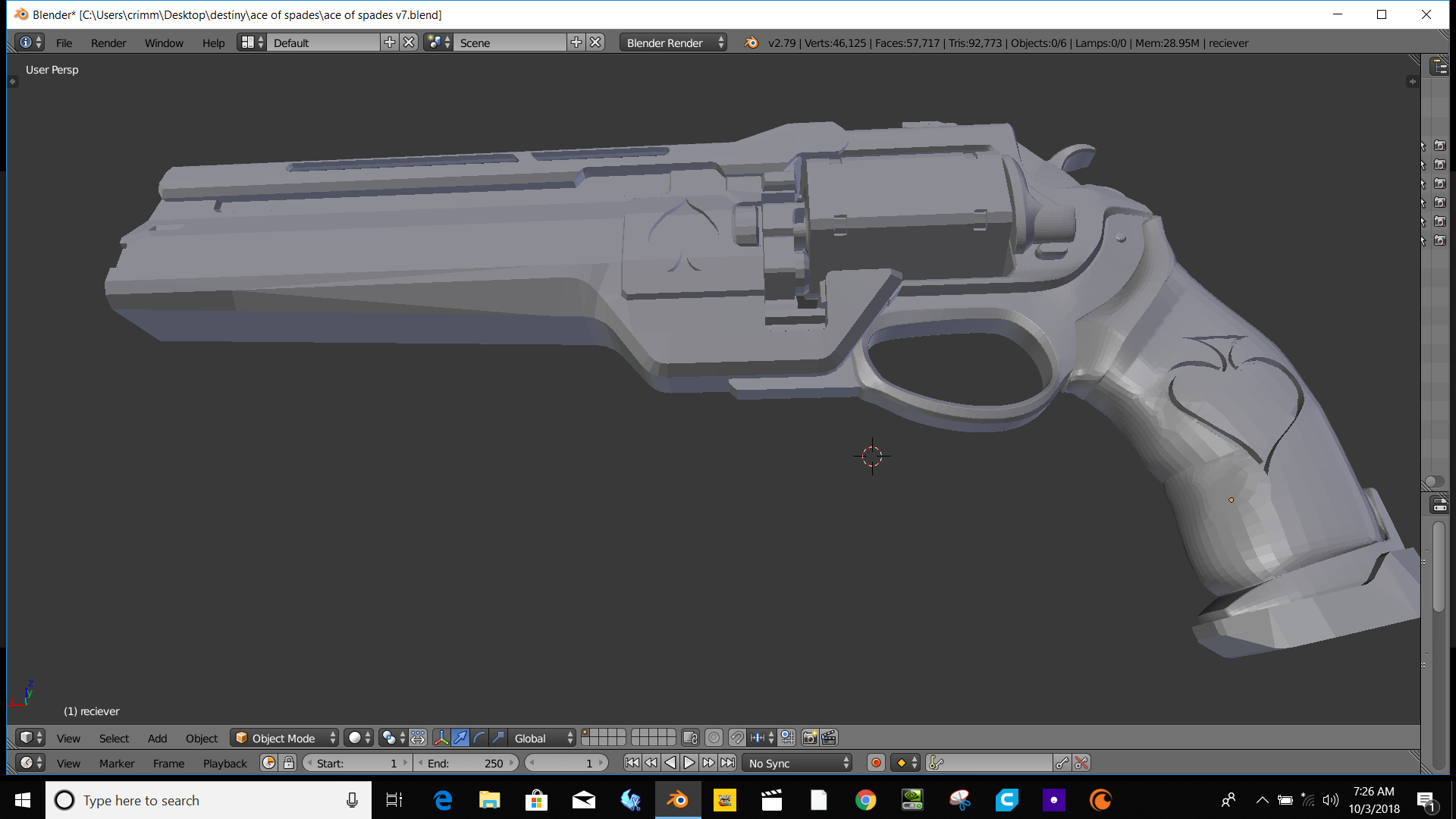Open the timeline Frame menu
Image resolution: width=1456 pixels, height=819 pixels.
168,764
